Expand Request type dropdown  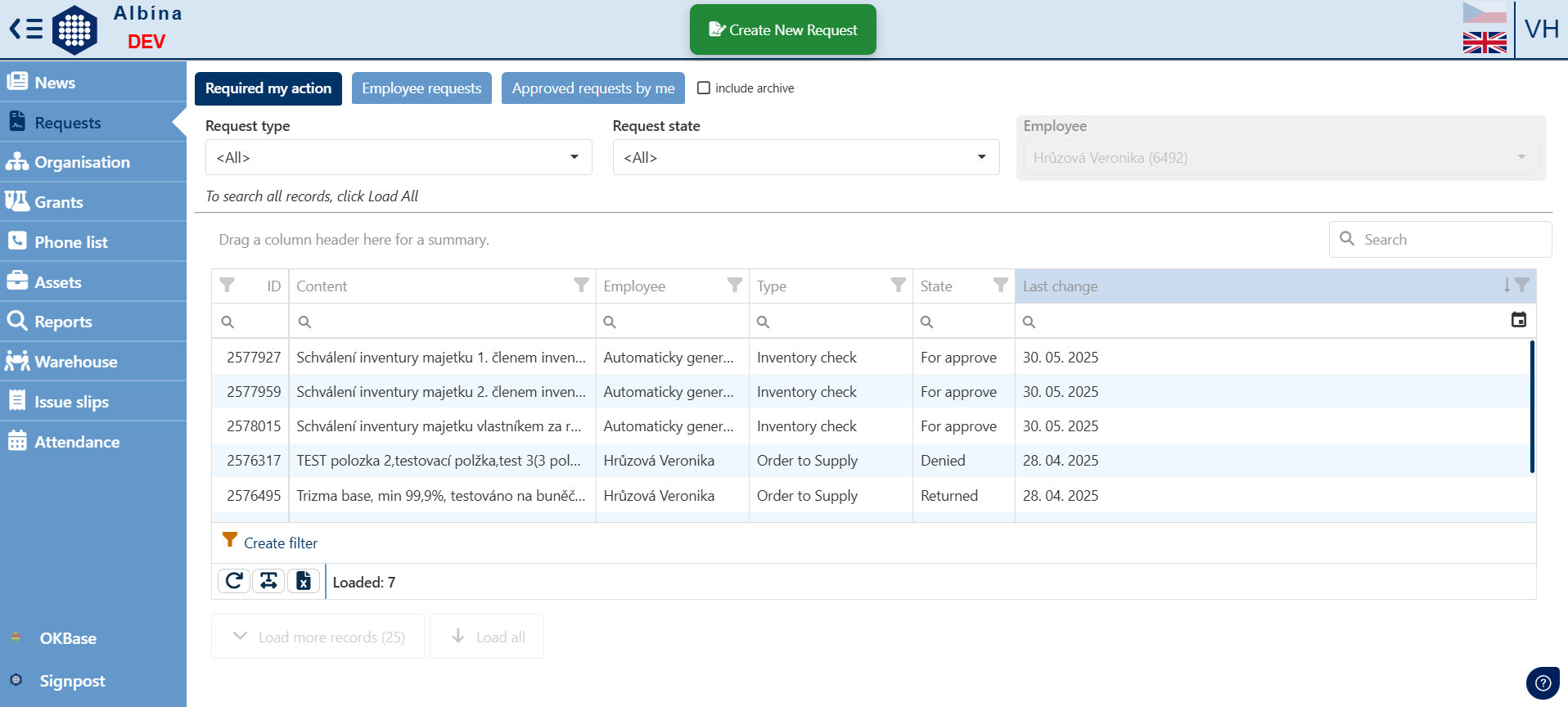coord(399,157)
